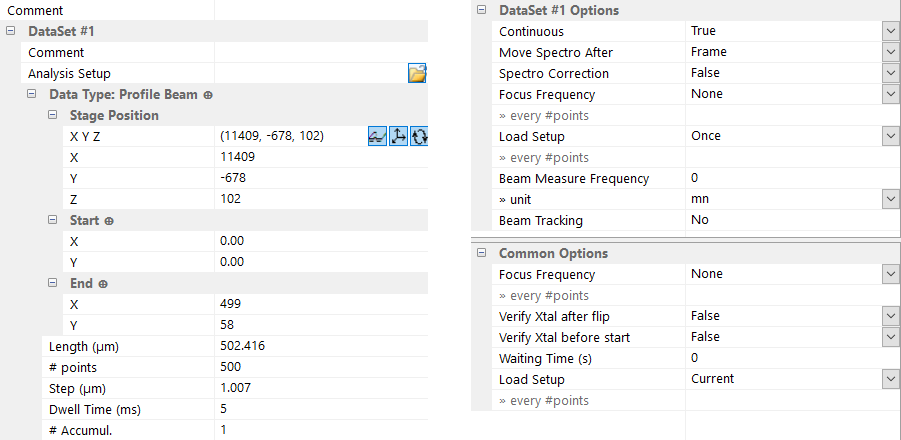901x440 pixels.
Task: Click the XYZ axes icon for stage position
Action: pos(398,136)
